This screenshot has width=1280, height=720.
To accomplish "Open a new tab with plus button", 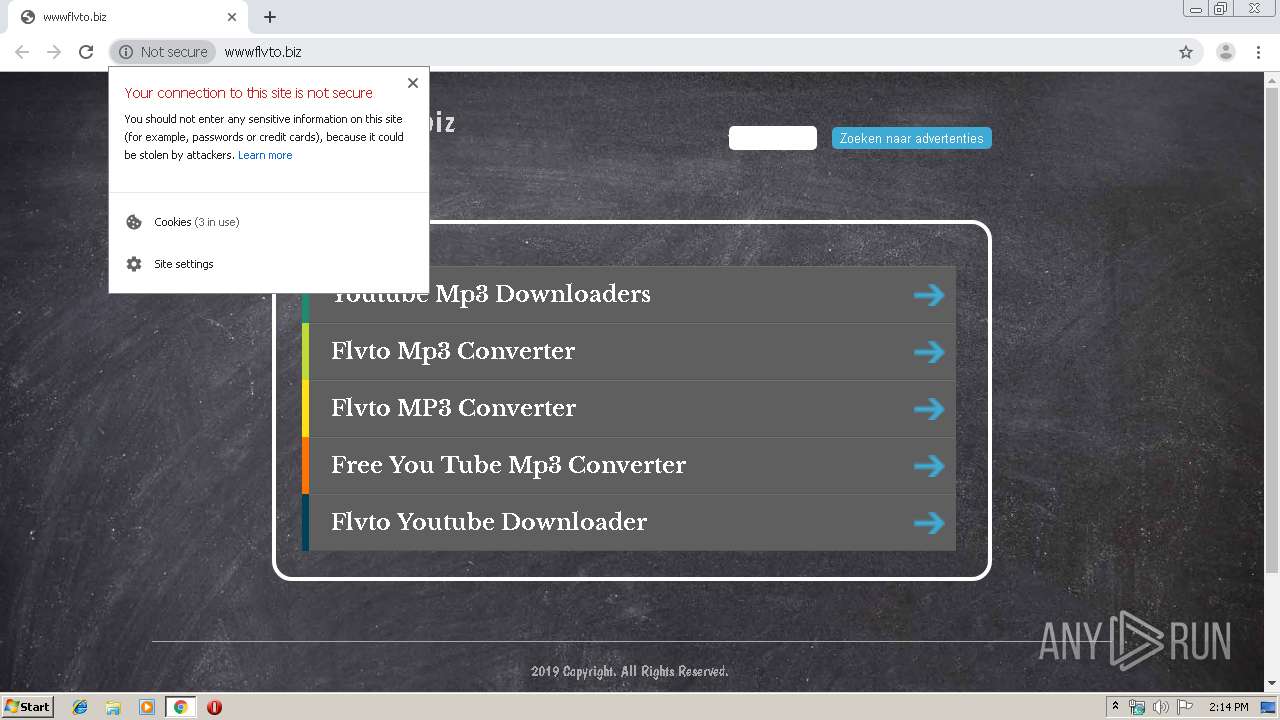I will (270, 17).
